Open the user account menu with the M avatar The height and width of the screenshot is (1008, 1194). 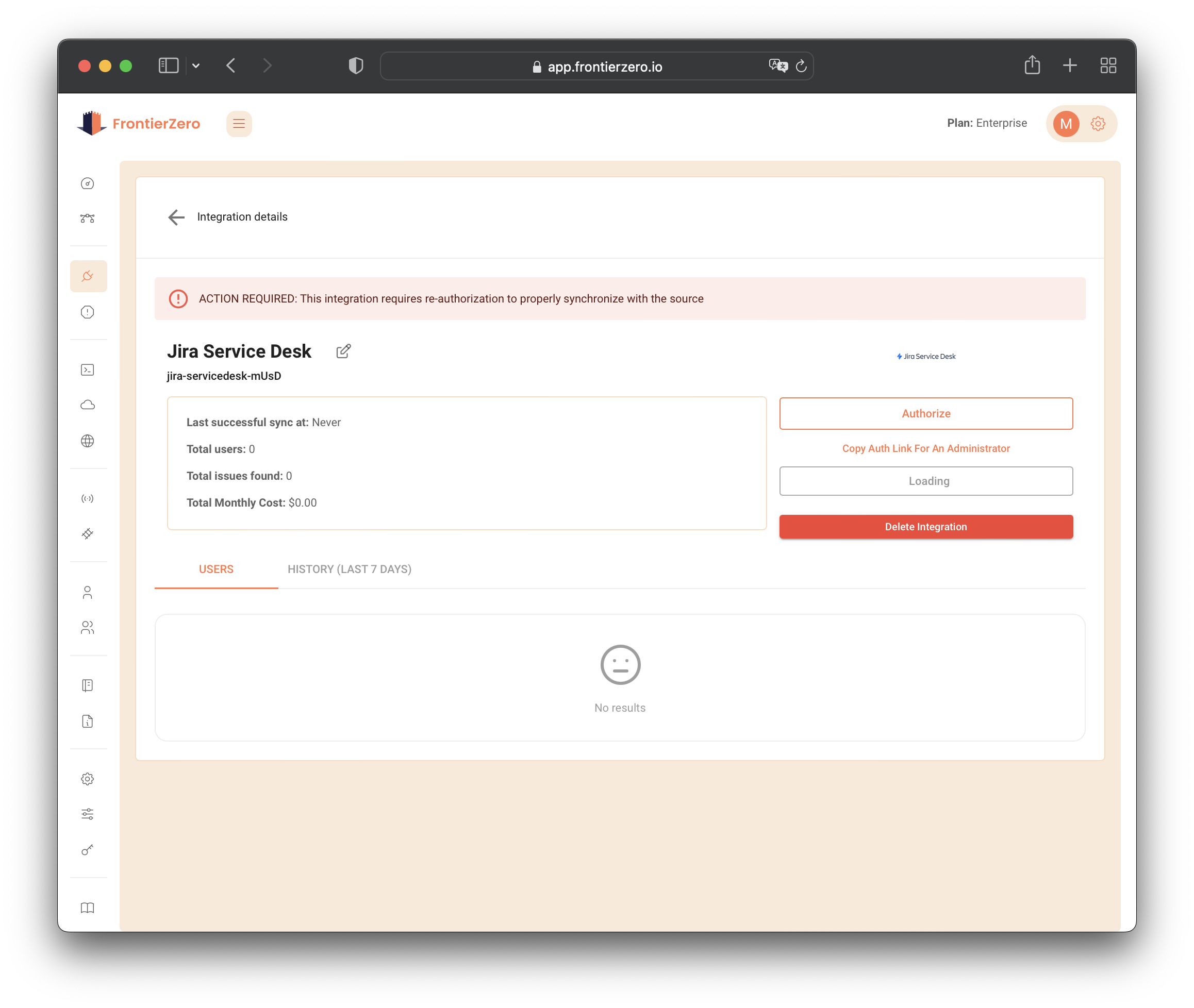point(1066,124)
